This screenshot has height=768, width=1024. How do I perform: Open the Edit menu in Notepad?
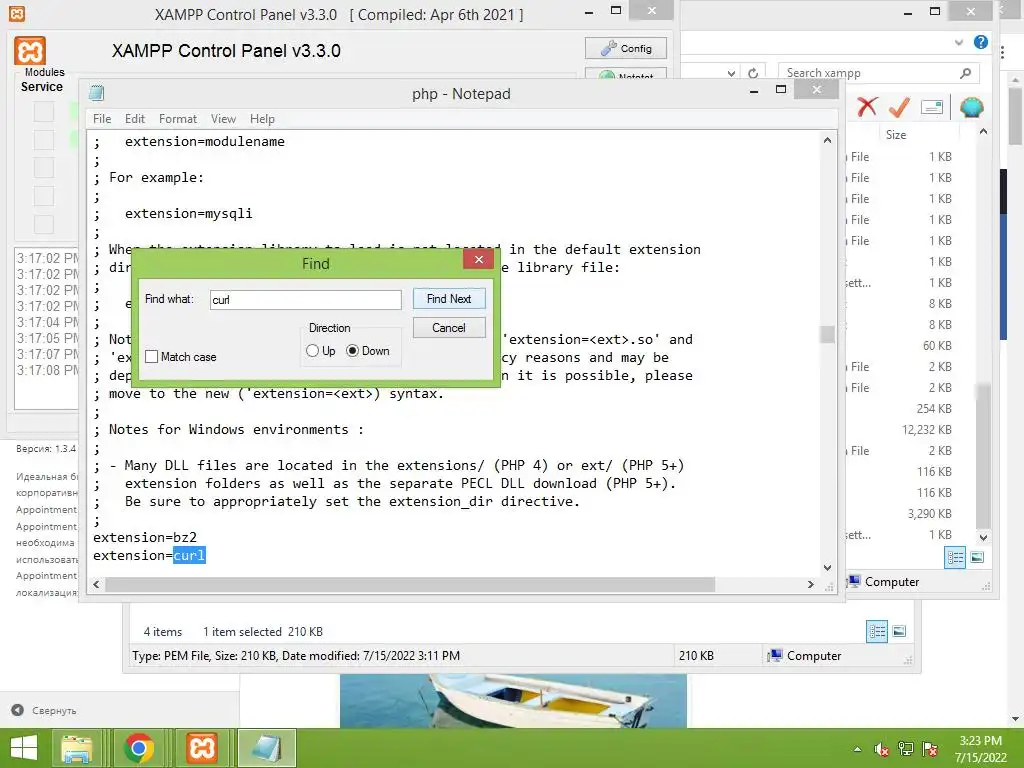coord(135,119)
